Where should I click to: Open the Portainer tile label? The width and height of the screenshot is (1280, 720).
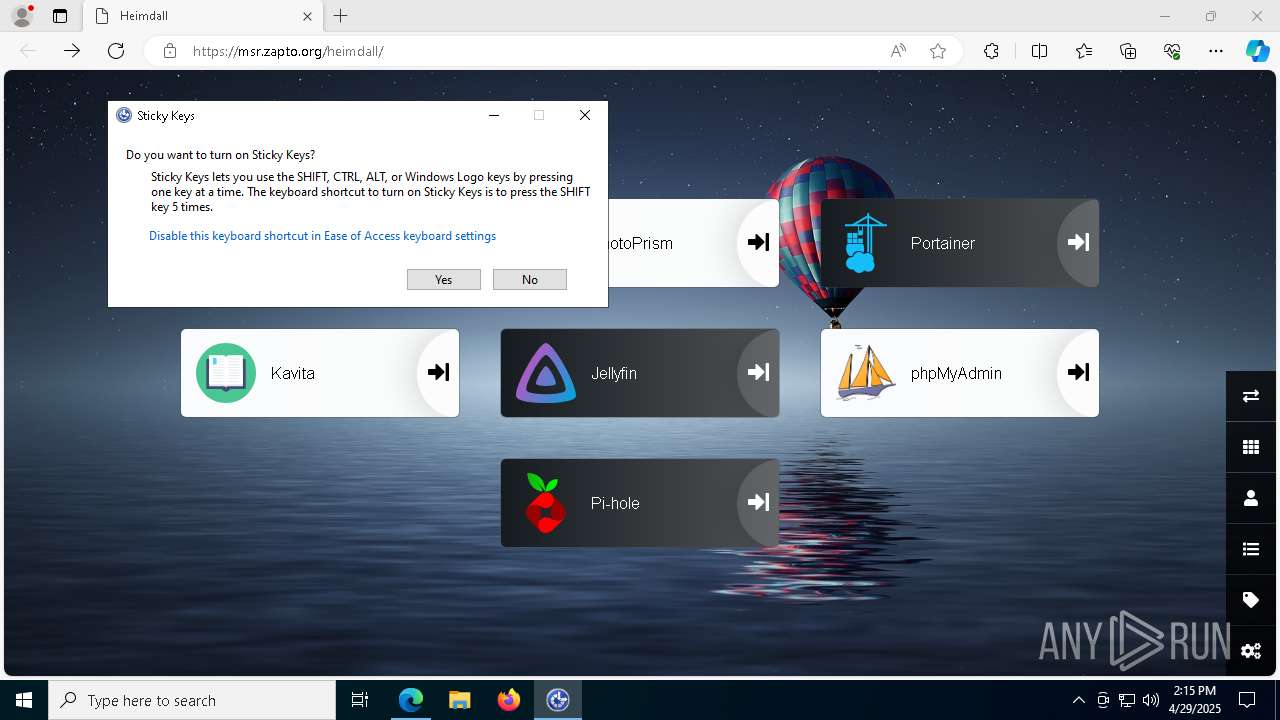coord(943,243)
